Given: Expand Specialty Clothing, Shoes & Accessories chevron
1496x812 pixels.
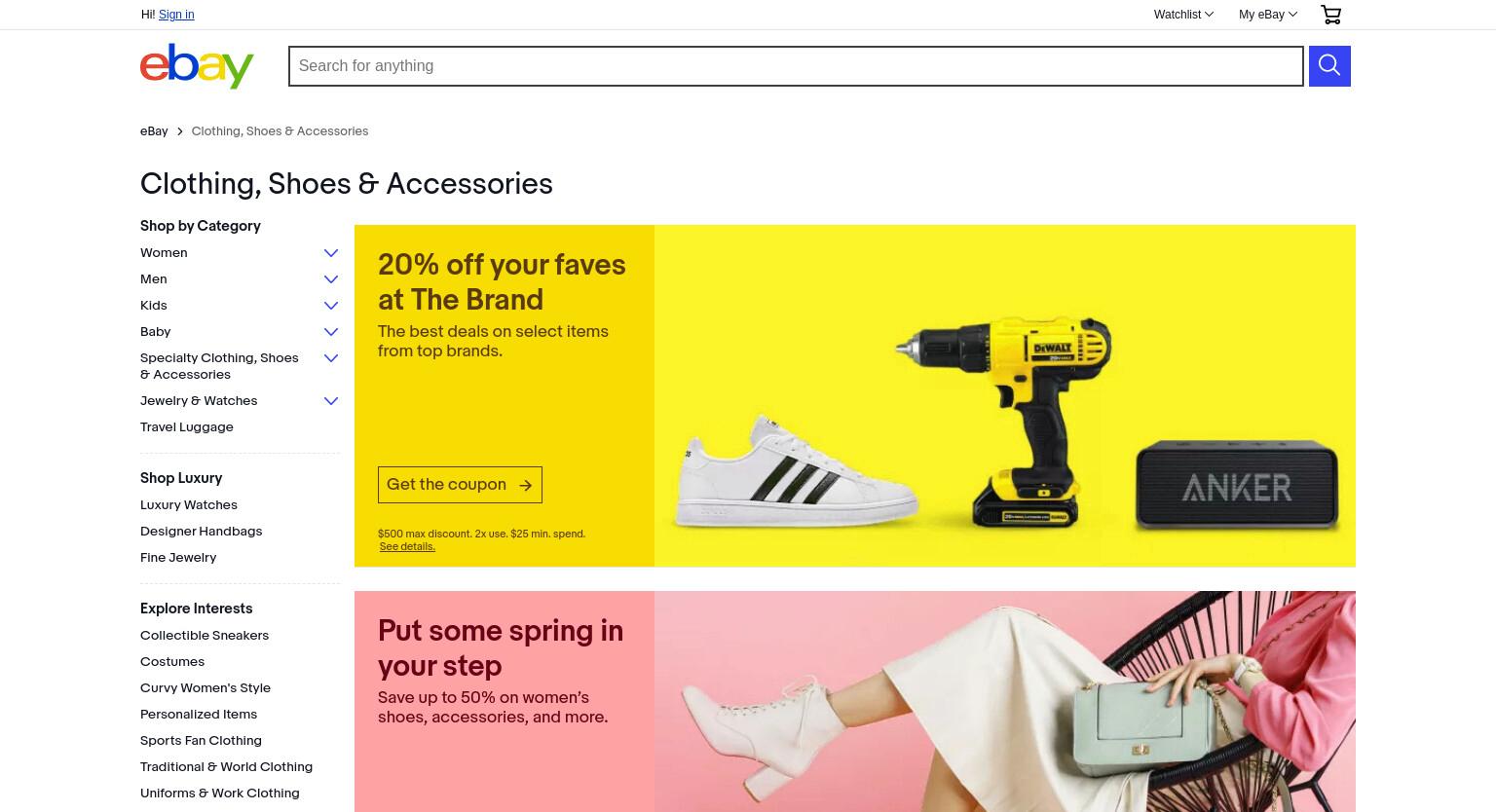Looking at the screenshot, I should [x=331, y=358].
